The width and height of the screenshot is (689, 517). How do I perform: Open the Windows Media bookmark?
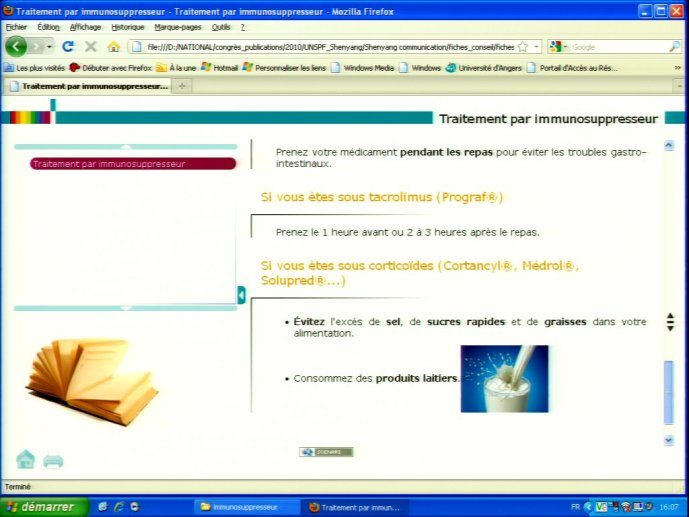363,68
